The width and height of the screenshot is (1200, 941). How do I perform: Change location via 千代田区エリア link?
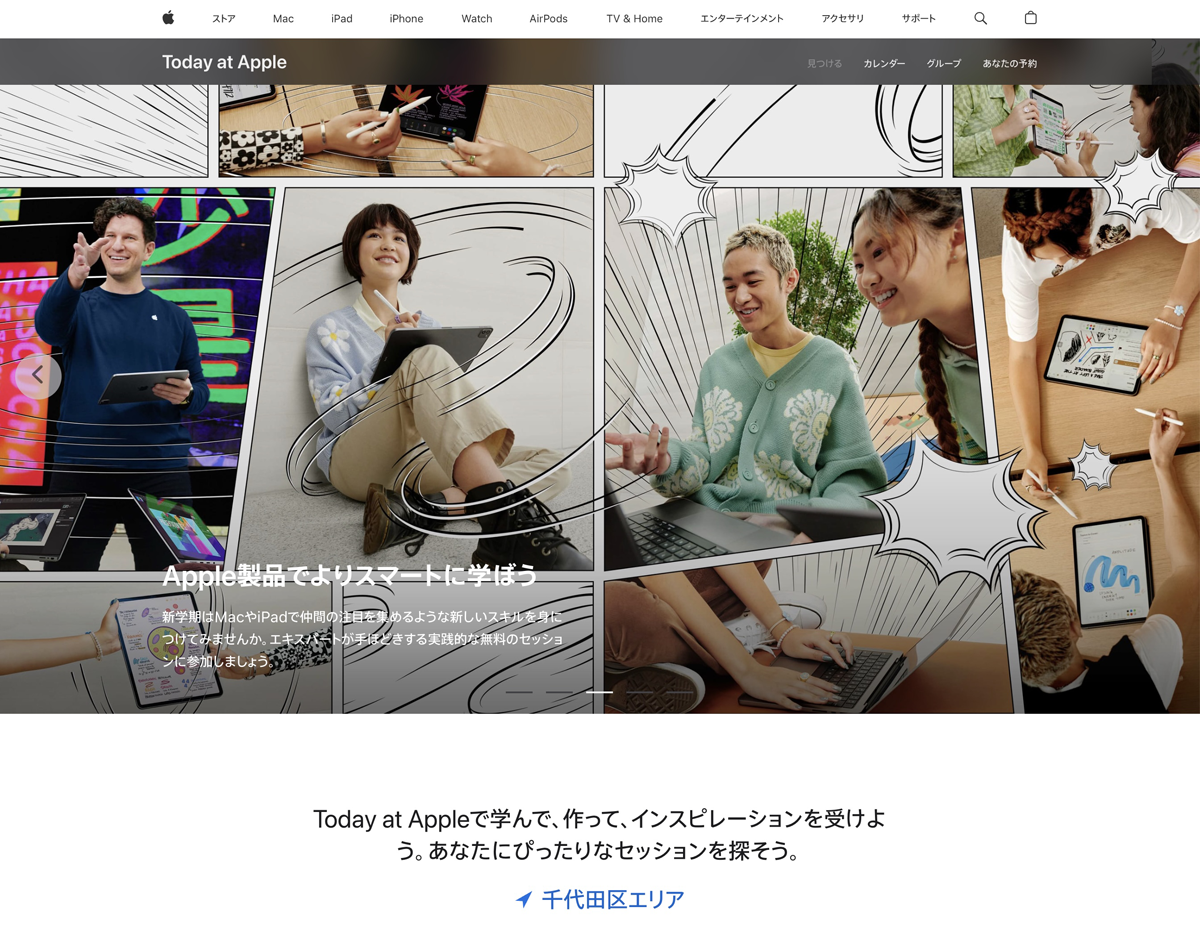click(613, 900)
